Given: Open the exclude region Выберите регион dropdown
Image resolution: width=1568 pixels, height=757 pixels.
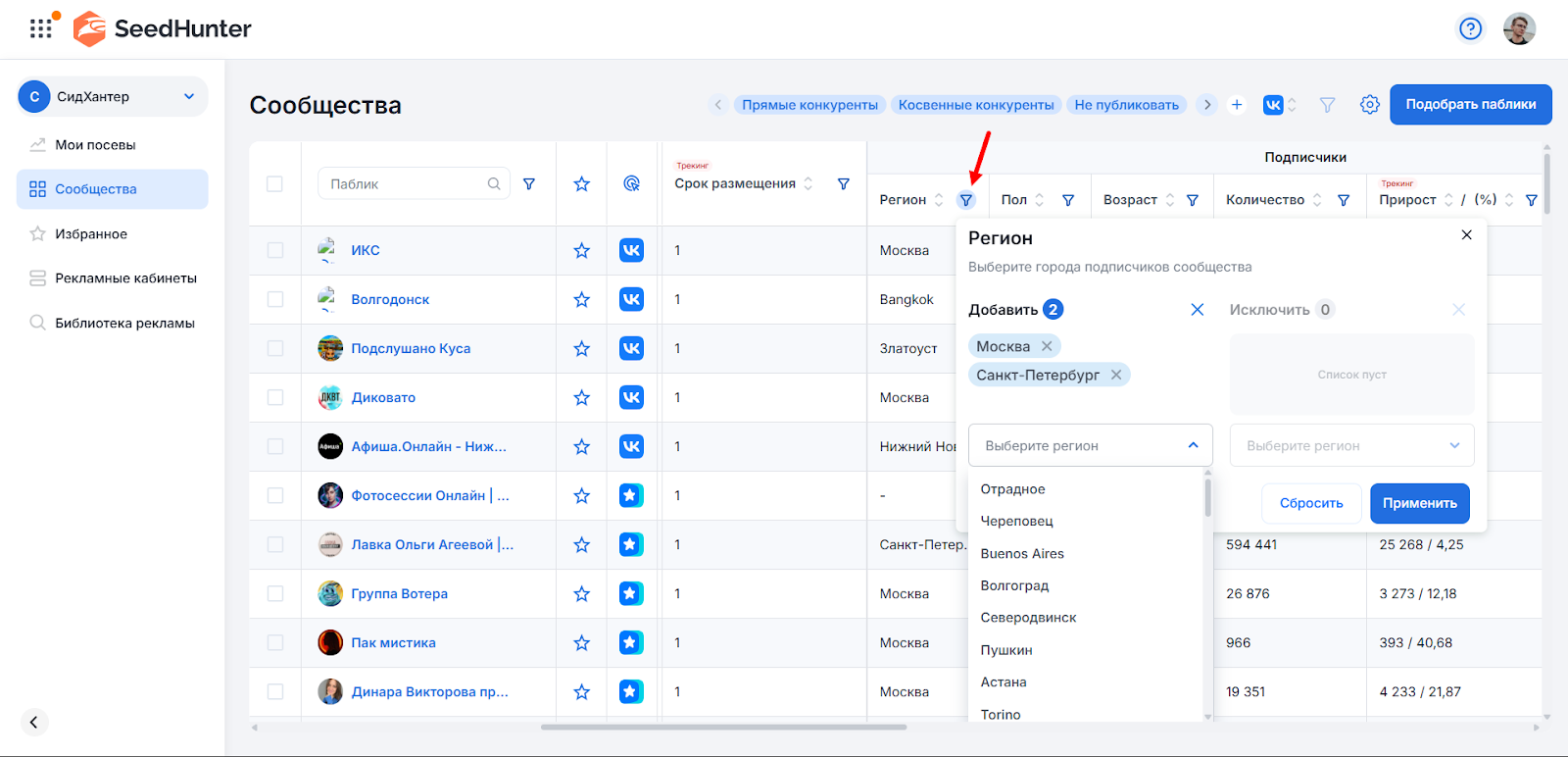Looking at the screenshot, I should (1351, 446).
